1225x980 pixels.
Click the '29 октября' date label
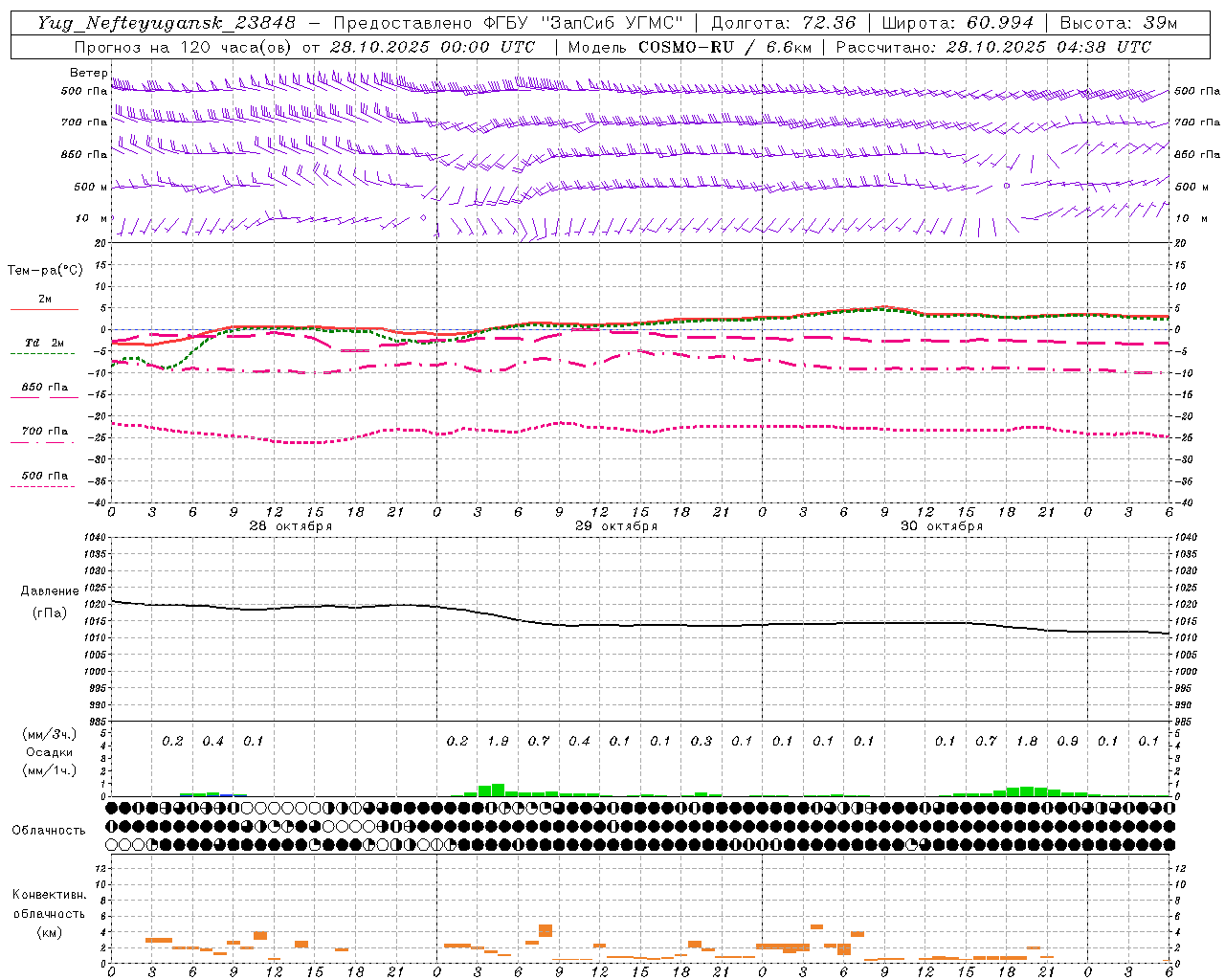click(616, 526)
